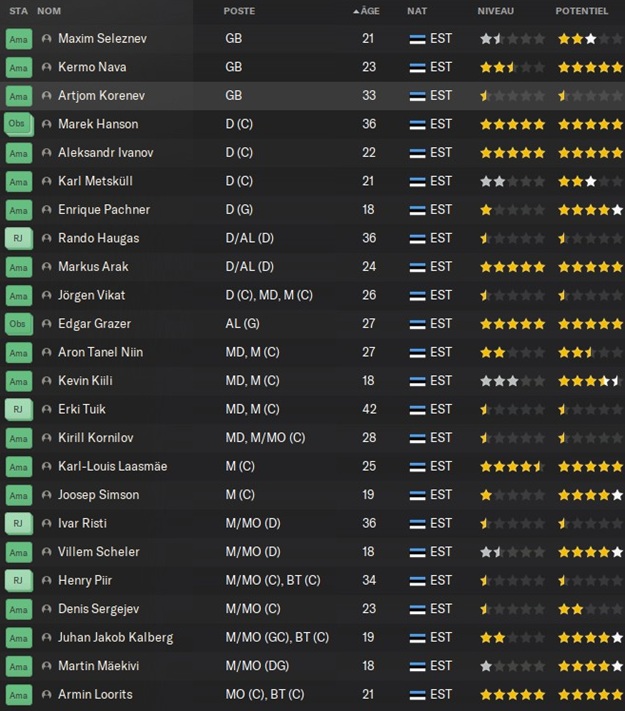Click age 19 in Joosep Simson's row
This screenshot has height=711, width=625.
[x=368, y=495]
